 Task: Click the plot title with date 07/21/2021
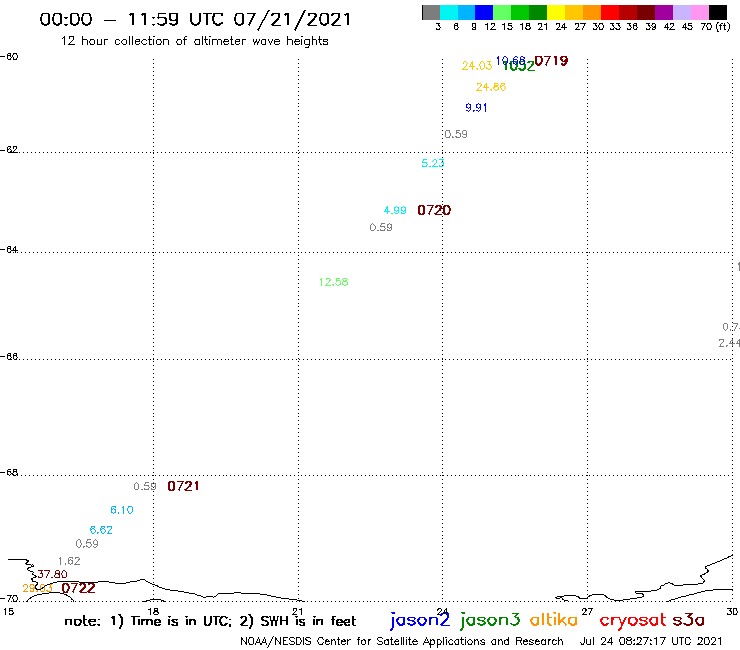click(x=195, y=19)
